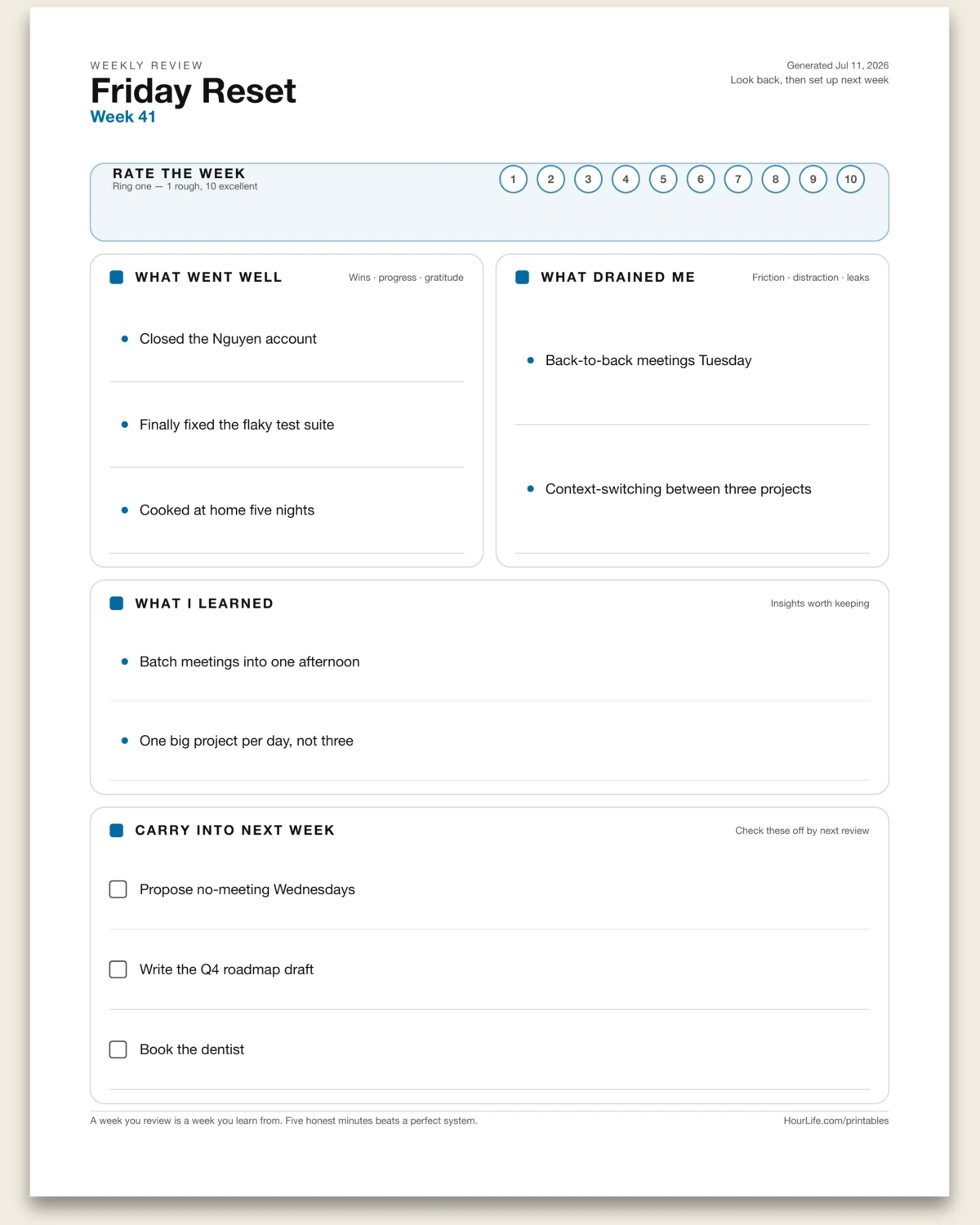Click 'Friction · distraction · leaks' caption
Viewport: 980px width, 1225px height.
pyautogui.click(x=811, y=278)
